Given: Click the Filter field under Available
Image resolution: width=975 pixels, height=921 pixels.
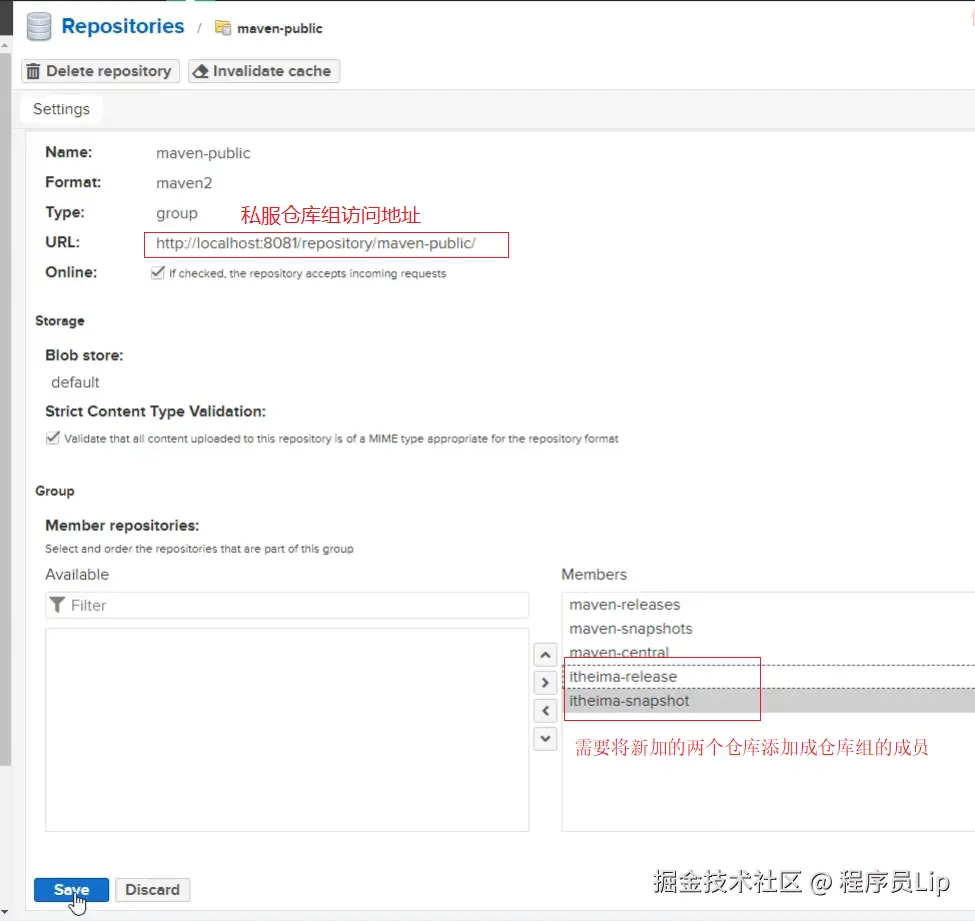Looking at the screenshot, I should [287, 605].
